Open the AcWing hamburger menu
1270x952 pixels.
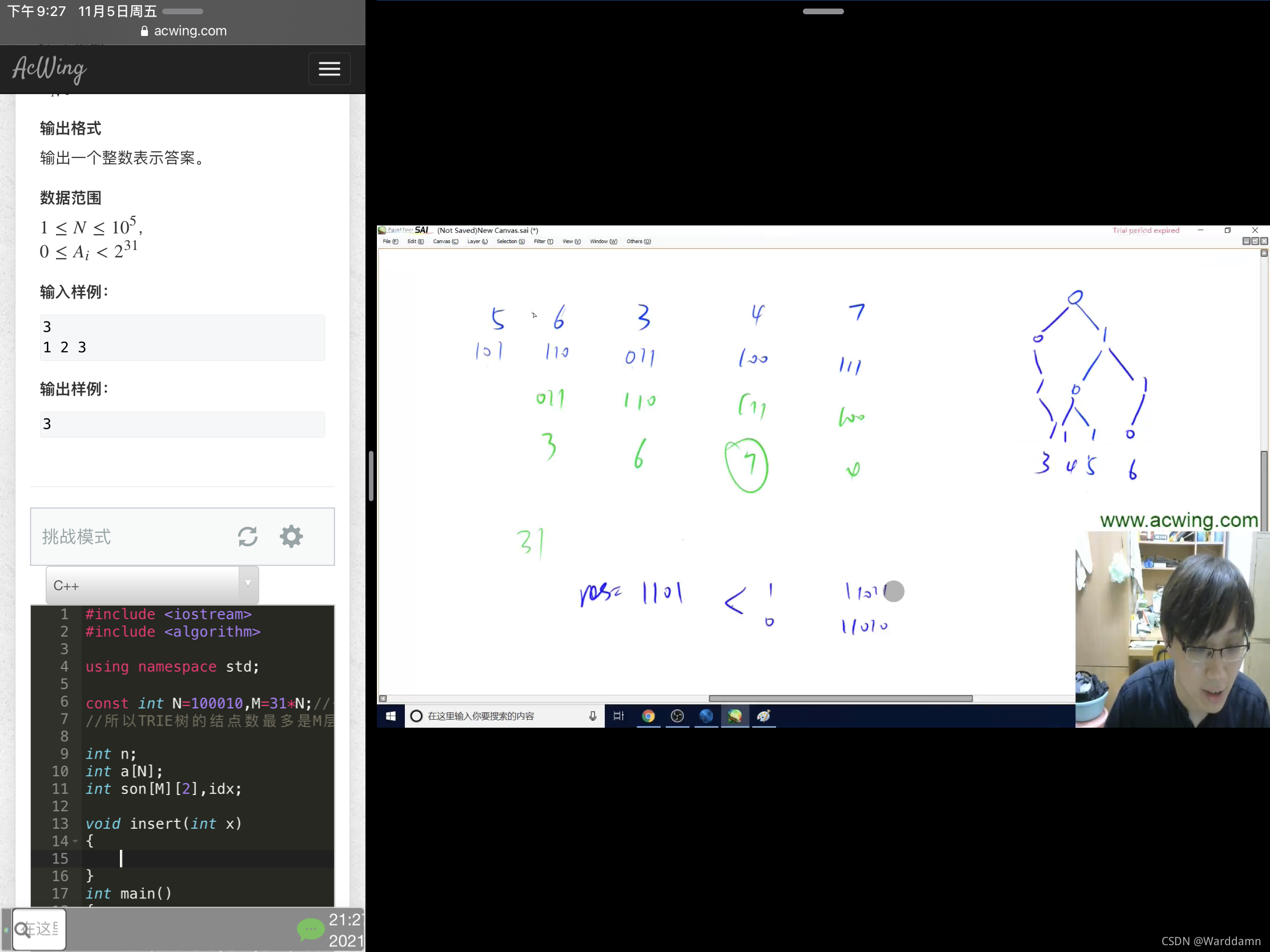(x=329, y=69)
